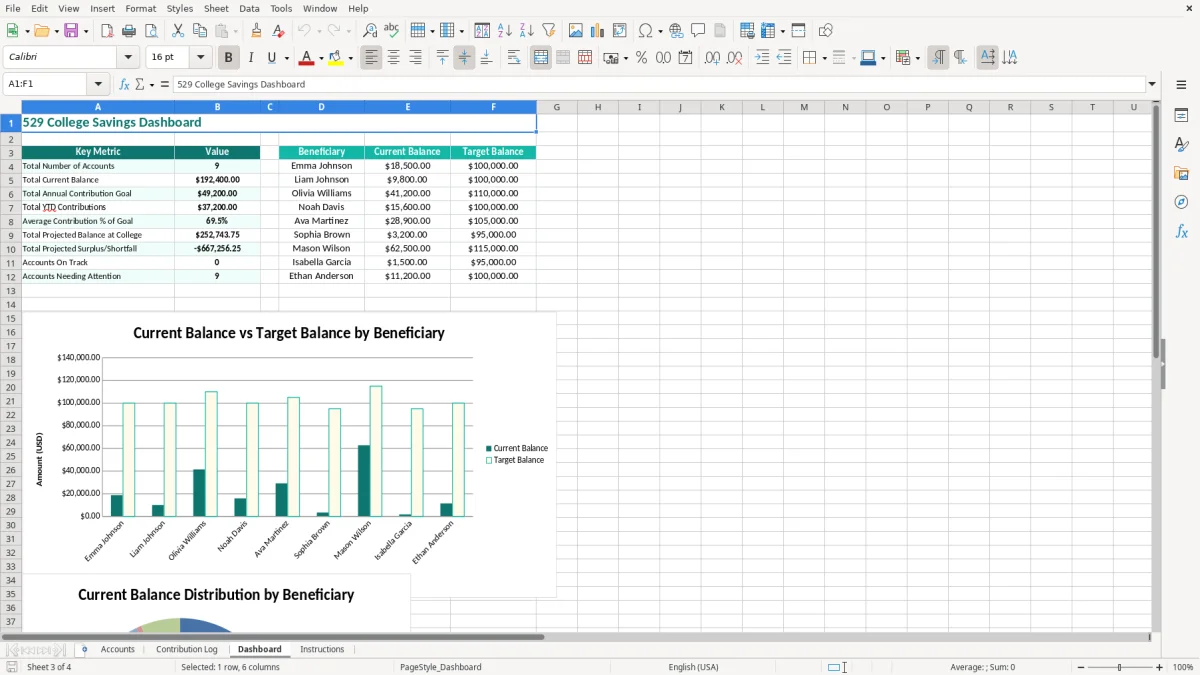Insert hyperlink
This screenshot has width=1200, height=675.
click(677, 31)
